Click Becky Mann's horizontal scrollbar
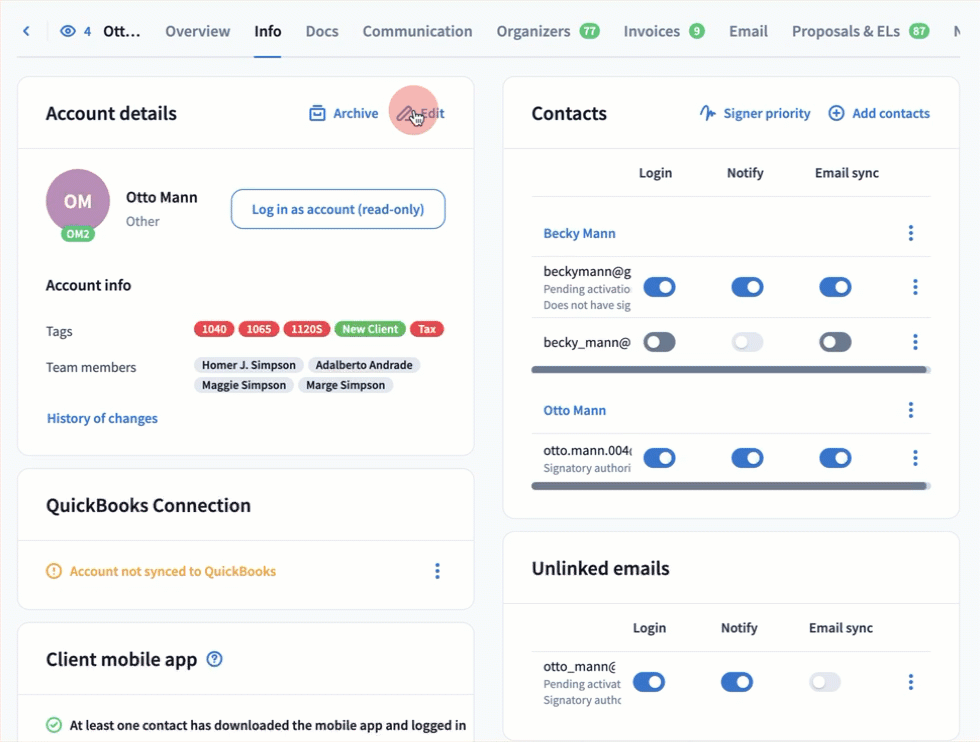 (x=728, y=370)
